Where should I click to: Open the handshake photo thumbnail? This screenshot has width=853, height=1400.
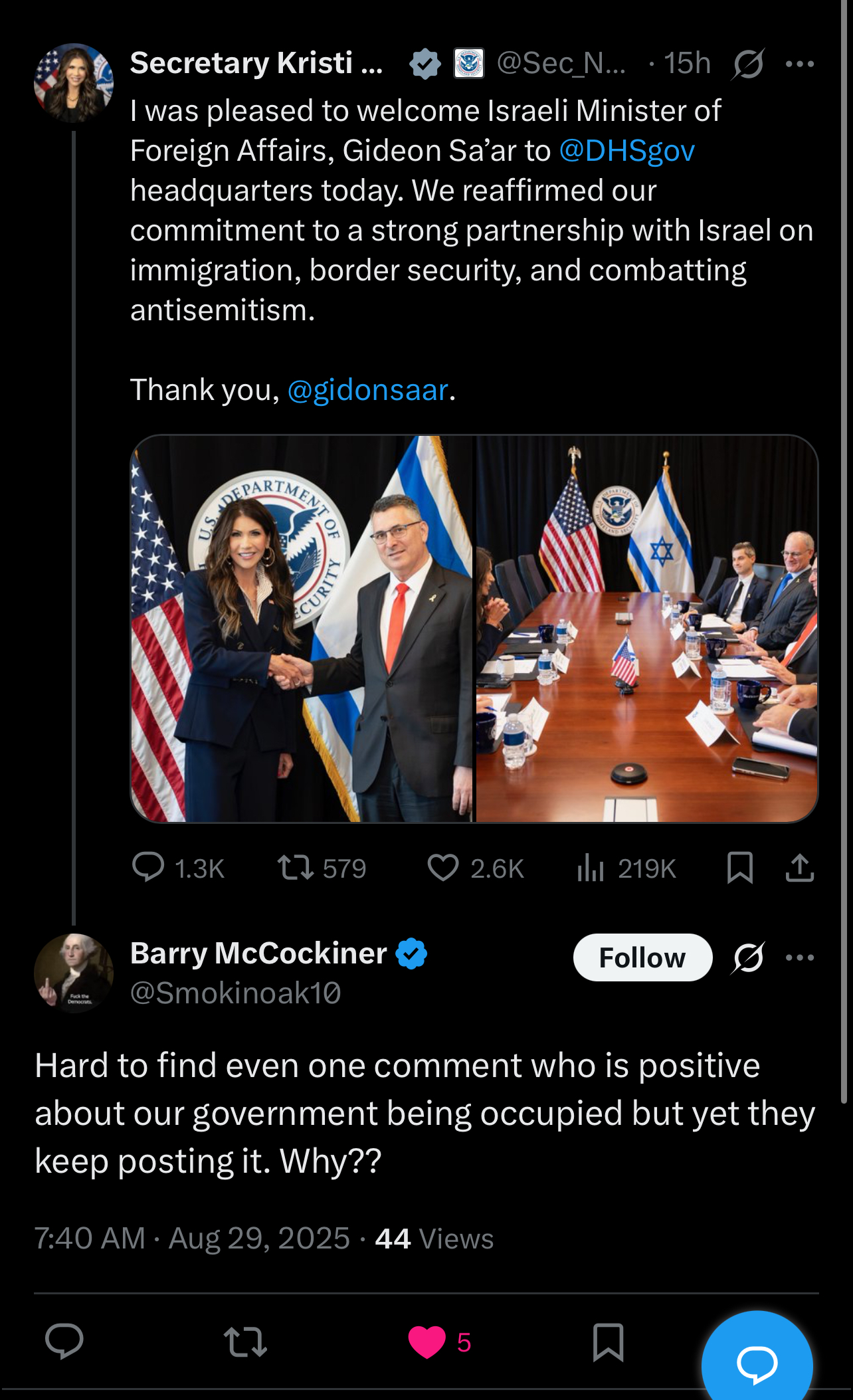click(x=302, y=629)
